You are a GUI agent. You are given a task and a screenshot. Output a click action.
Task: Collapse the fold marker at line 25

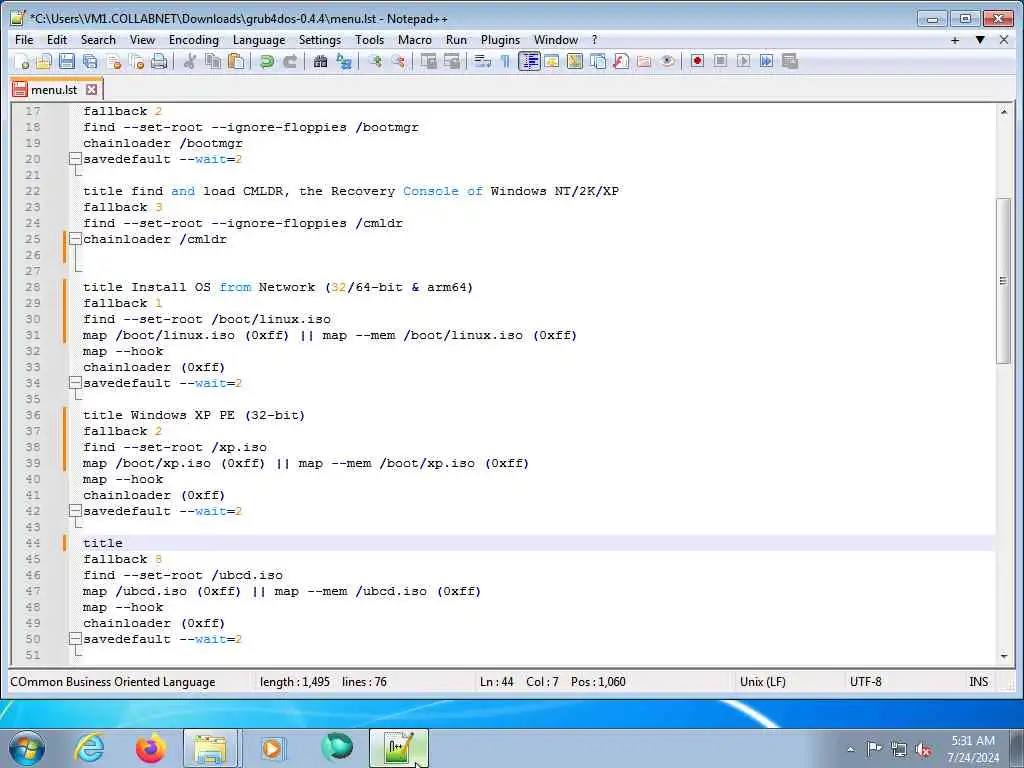(75, 239)
